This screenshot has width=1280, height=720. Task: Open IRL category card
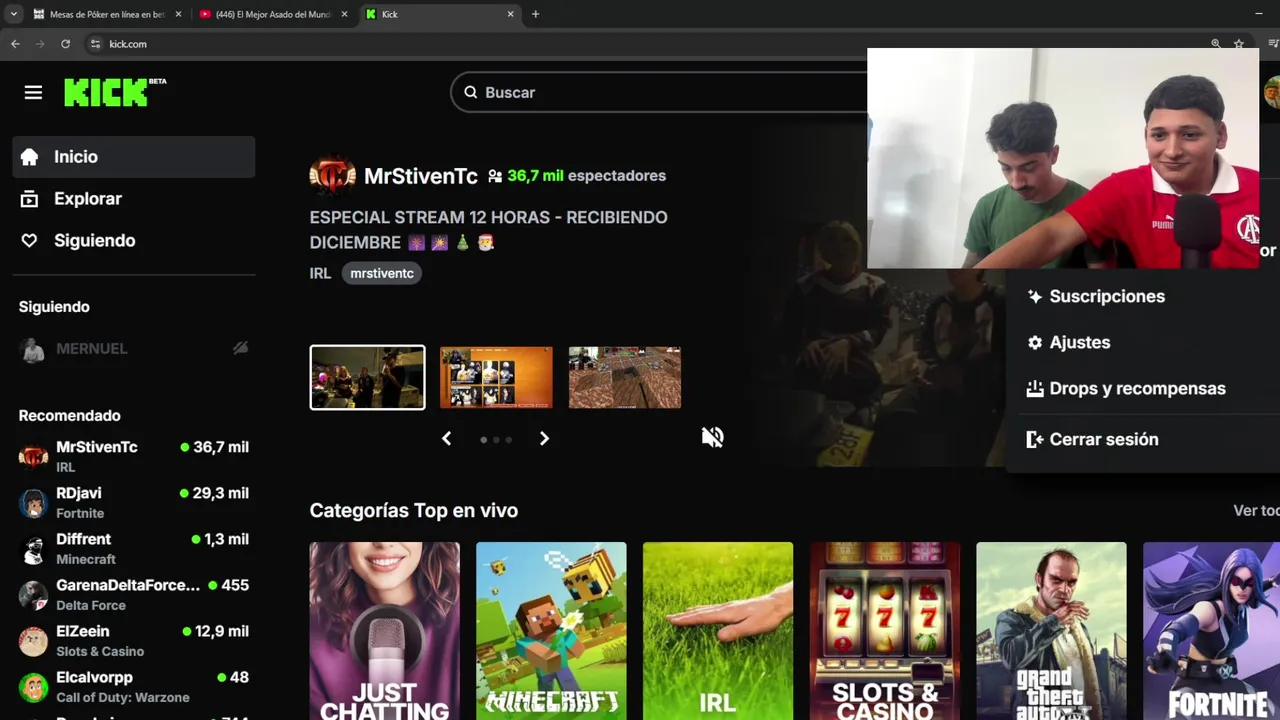click(x=718, y=631)
